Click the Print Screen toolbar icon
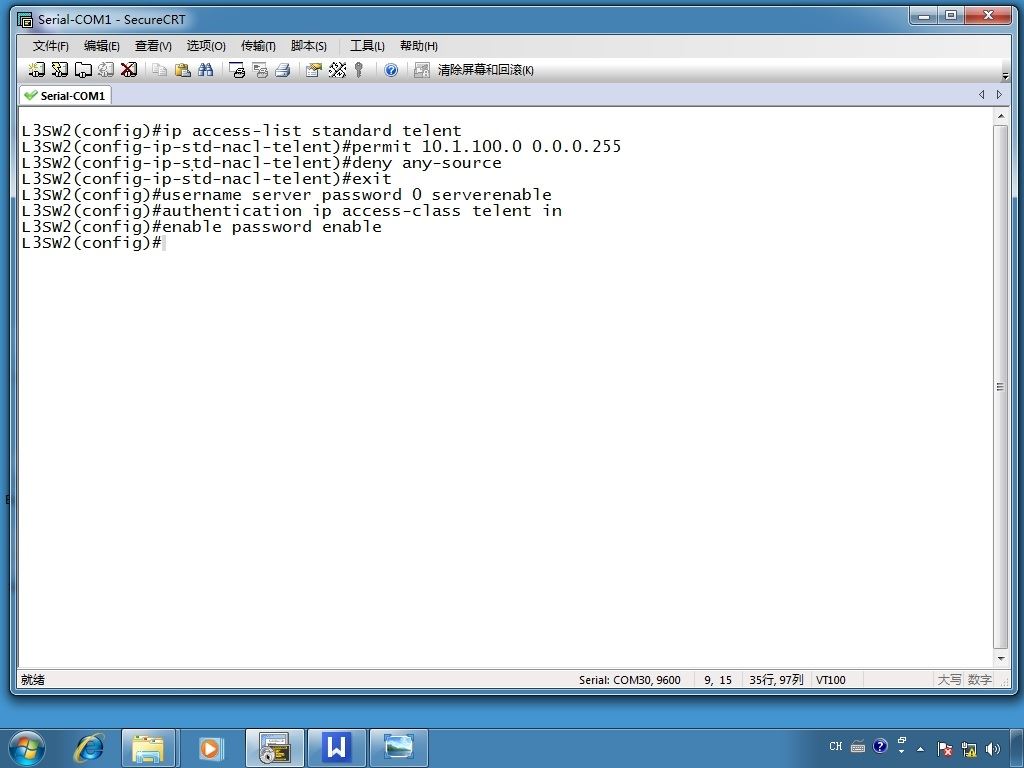Screen dimensions: 1024x768 click(x=236, y=70)
